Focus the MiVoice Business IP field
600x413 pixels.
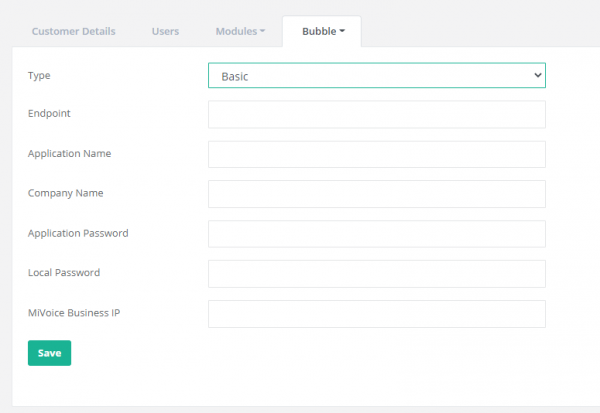(x=377, y=314)
